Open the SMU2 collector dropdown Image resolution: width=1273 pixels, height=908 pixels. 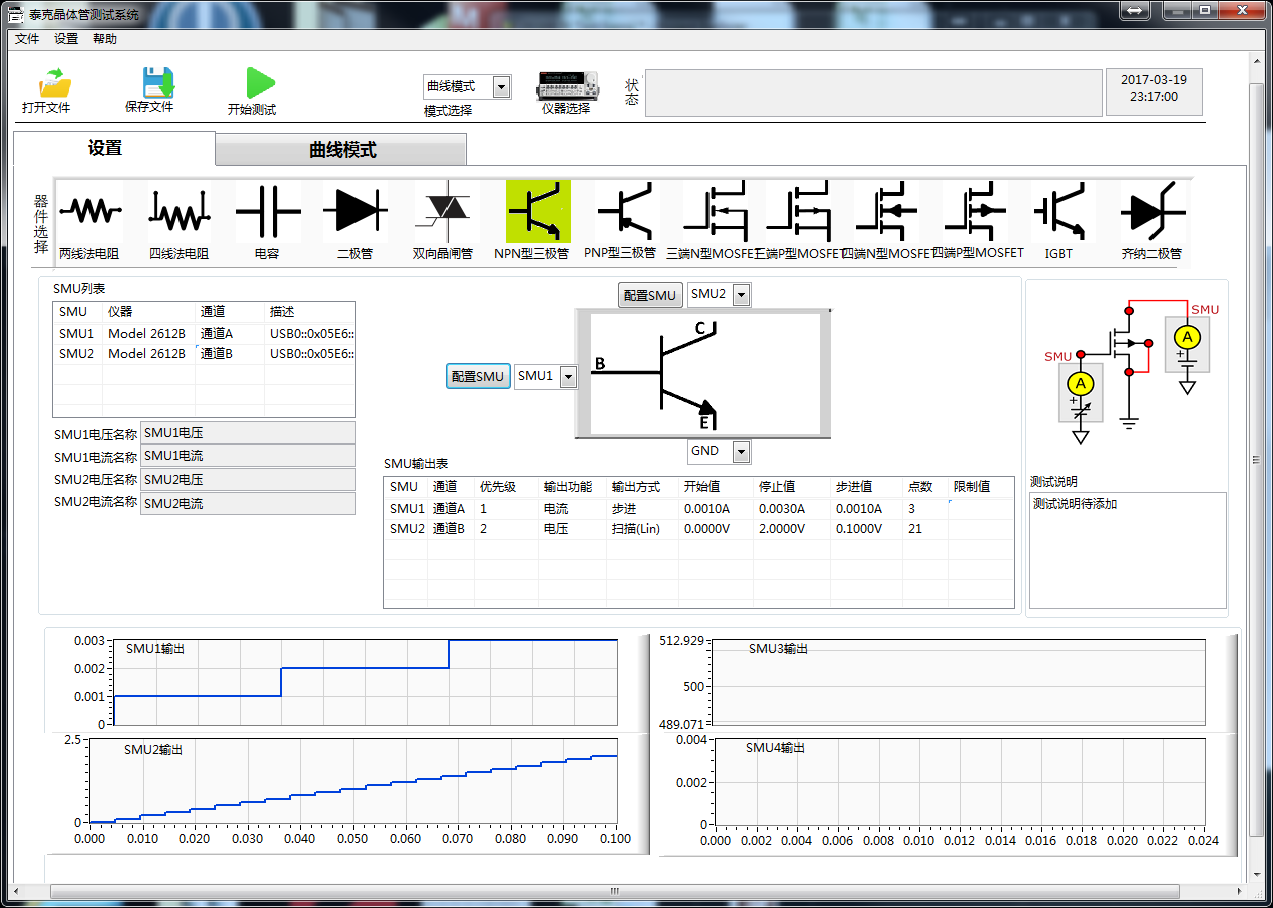740,294
